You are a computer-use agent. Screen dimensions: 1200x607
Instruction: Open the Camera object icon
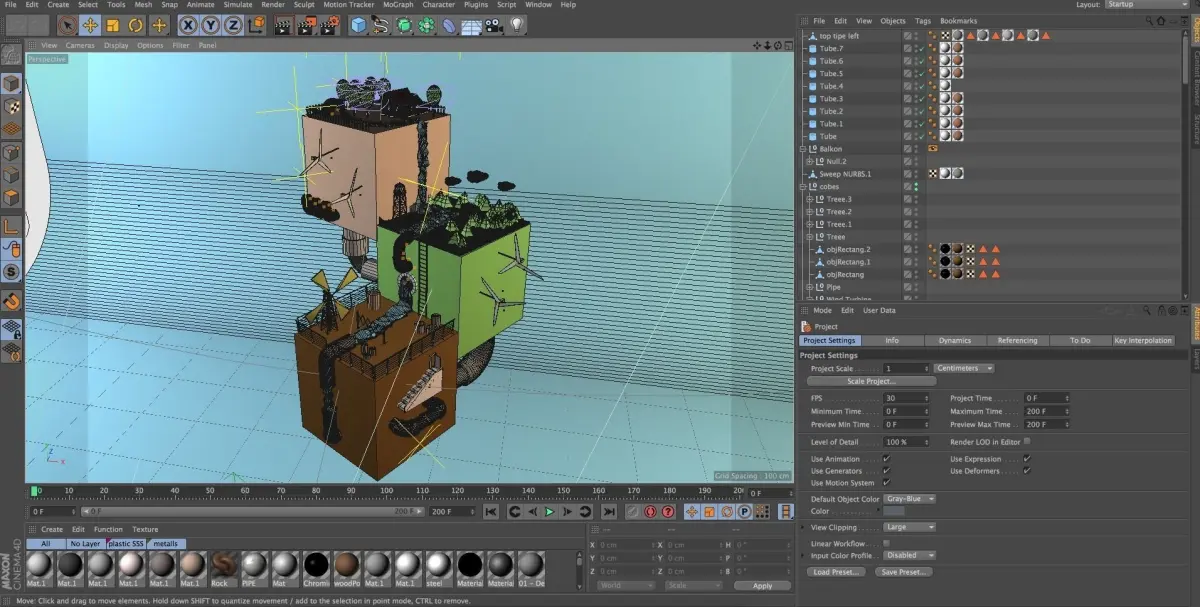click(x=494, y=25)
